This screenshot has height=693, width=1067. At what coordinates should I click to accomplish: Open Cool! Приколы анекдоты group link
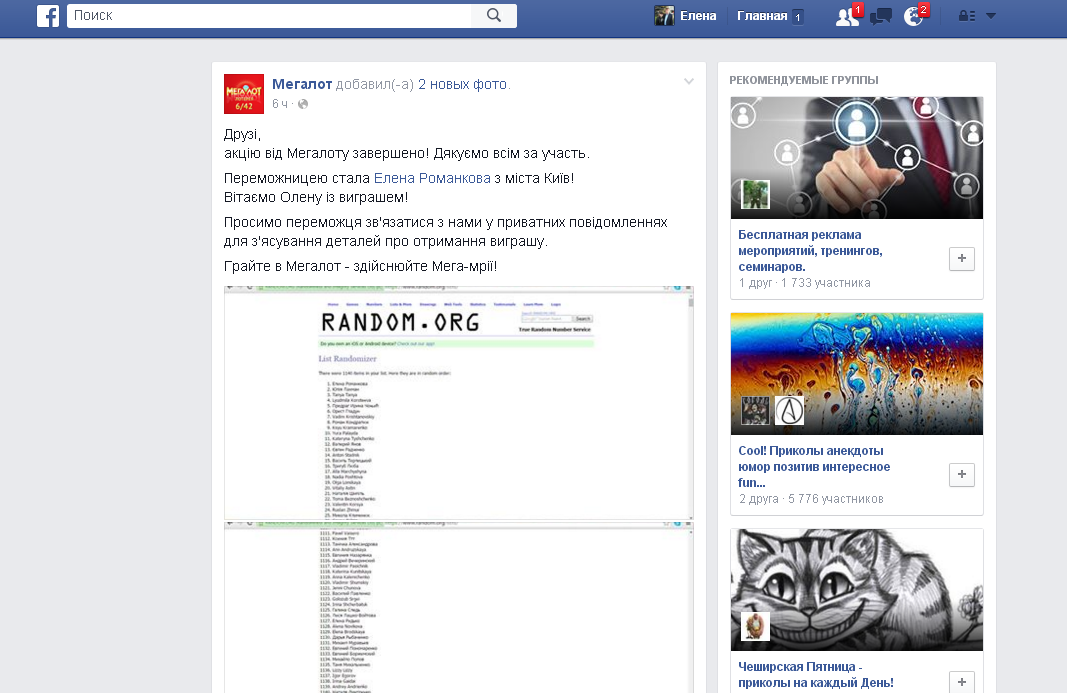point(814,466)
